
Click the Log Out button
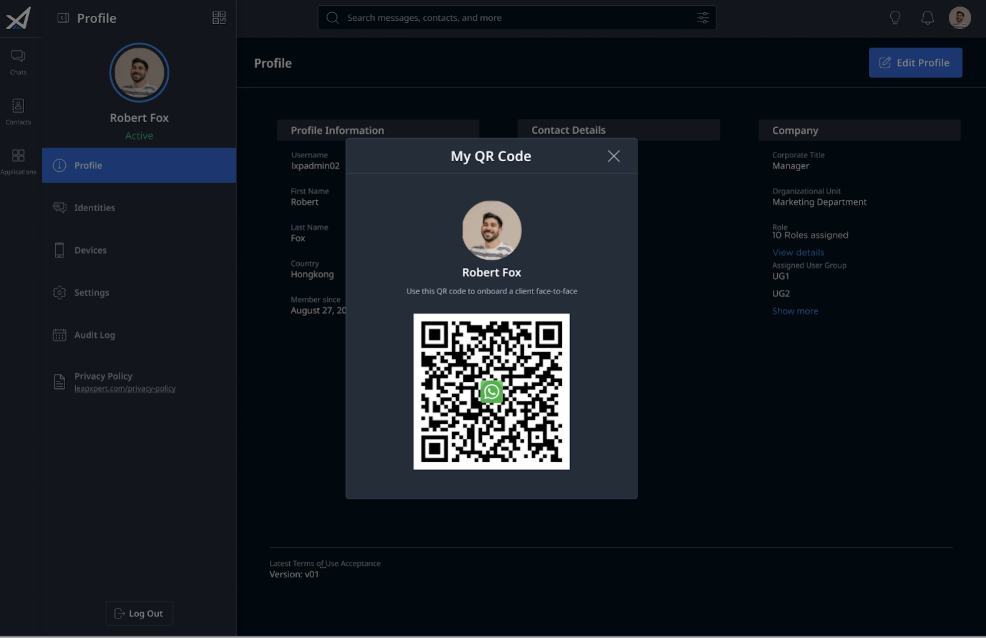[139, 613]
